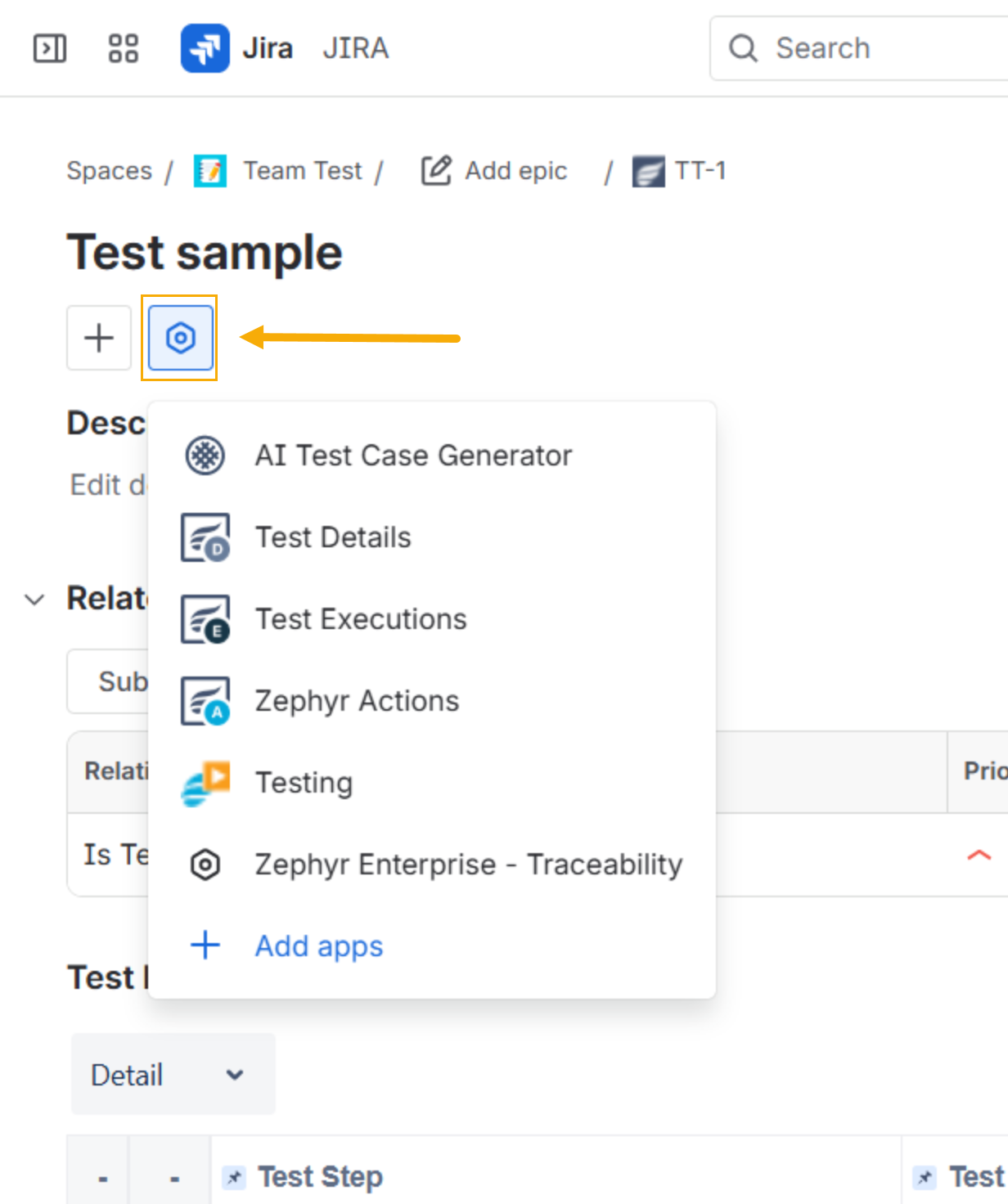Click the highlighted apps hexagon button

180,338
